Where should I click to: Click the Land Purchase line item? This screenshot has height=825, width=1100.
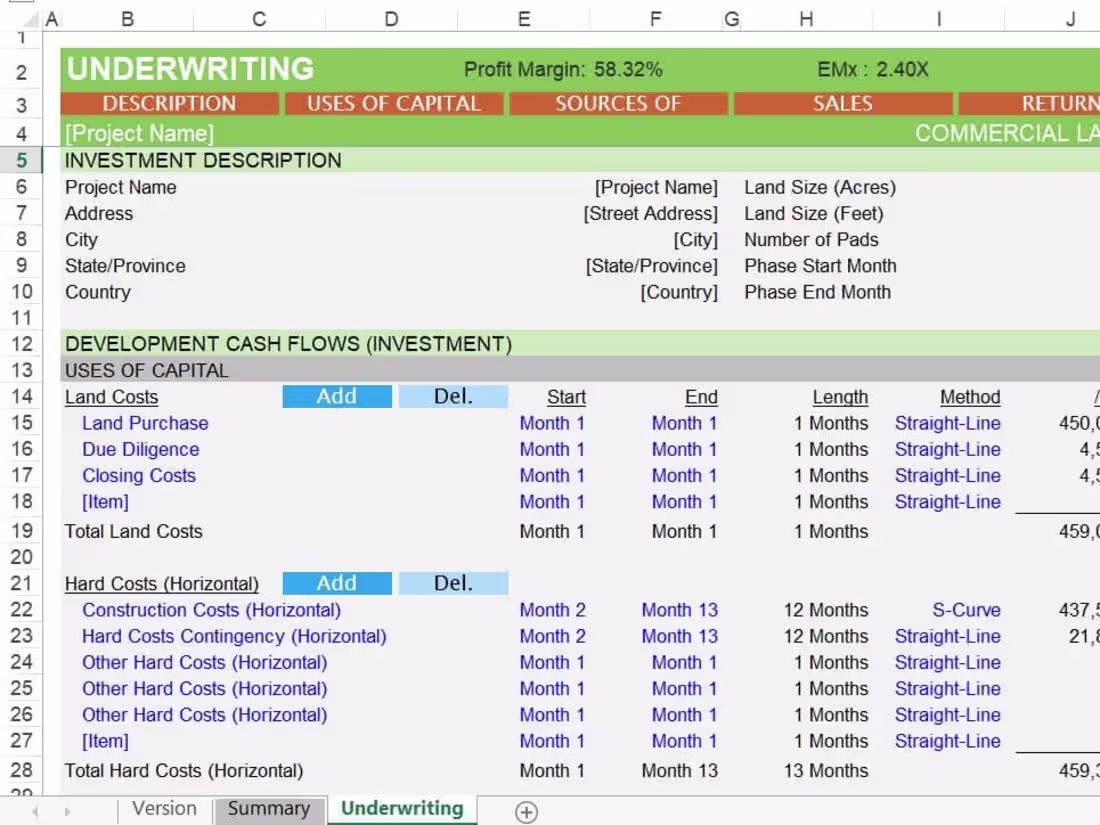[144, 423]
